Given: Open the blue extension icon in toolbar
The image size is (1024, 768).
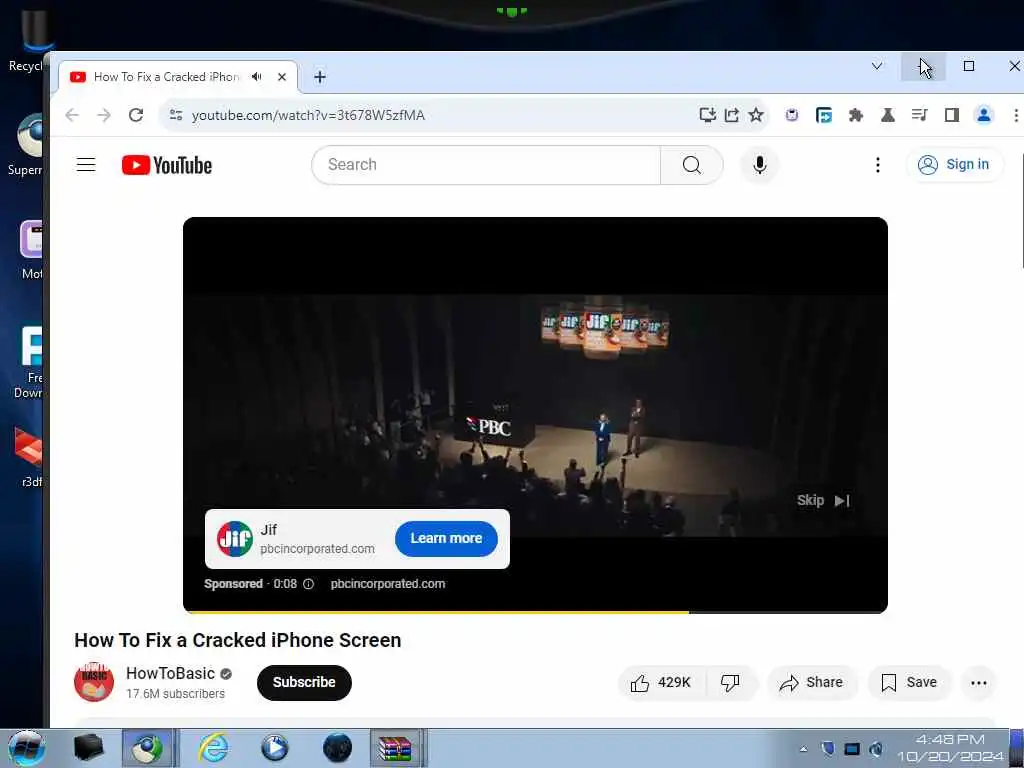Looking at the screenshot, I should [824, 115].
